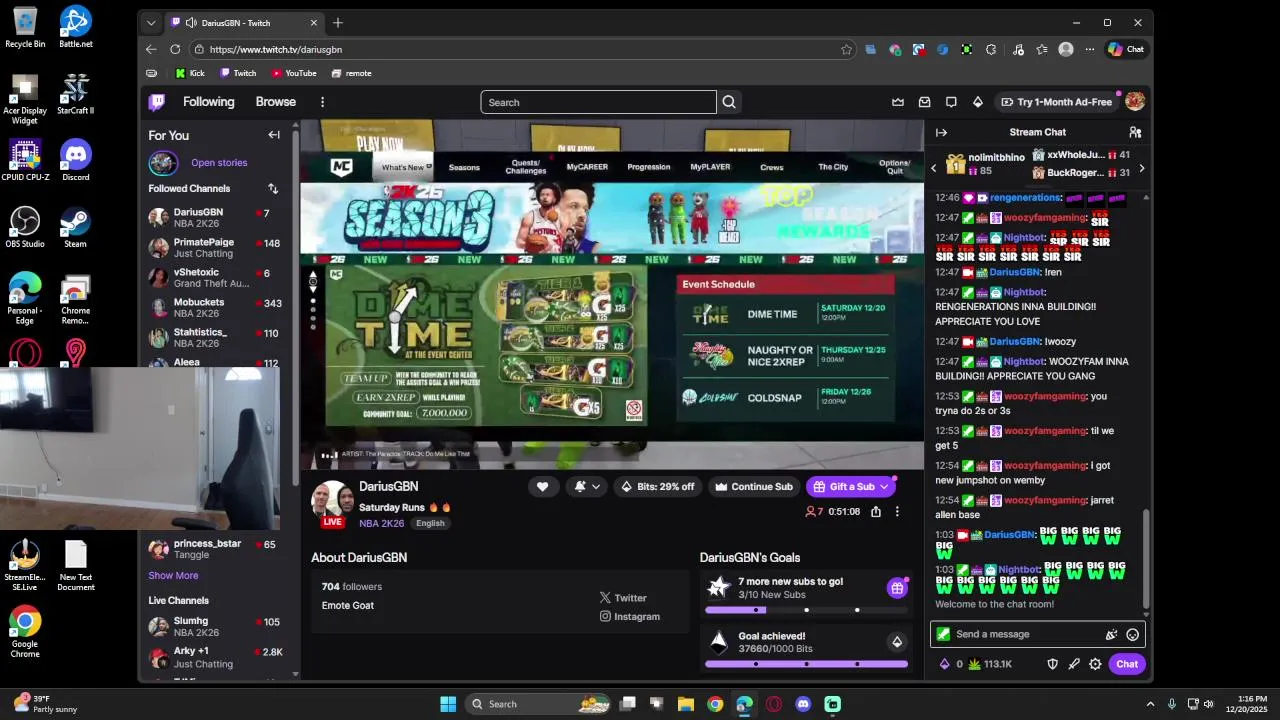Click the new subs goal progress bar
Image resolution: width=1280 pixels, height=720 pixels.
pos(806,610)
